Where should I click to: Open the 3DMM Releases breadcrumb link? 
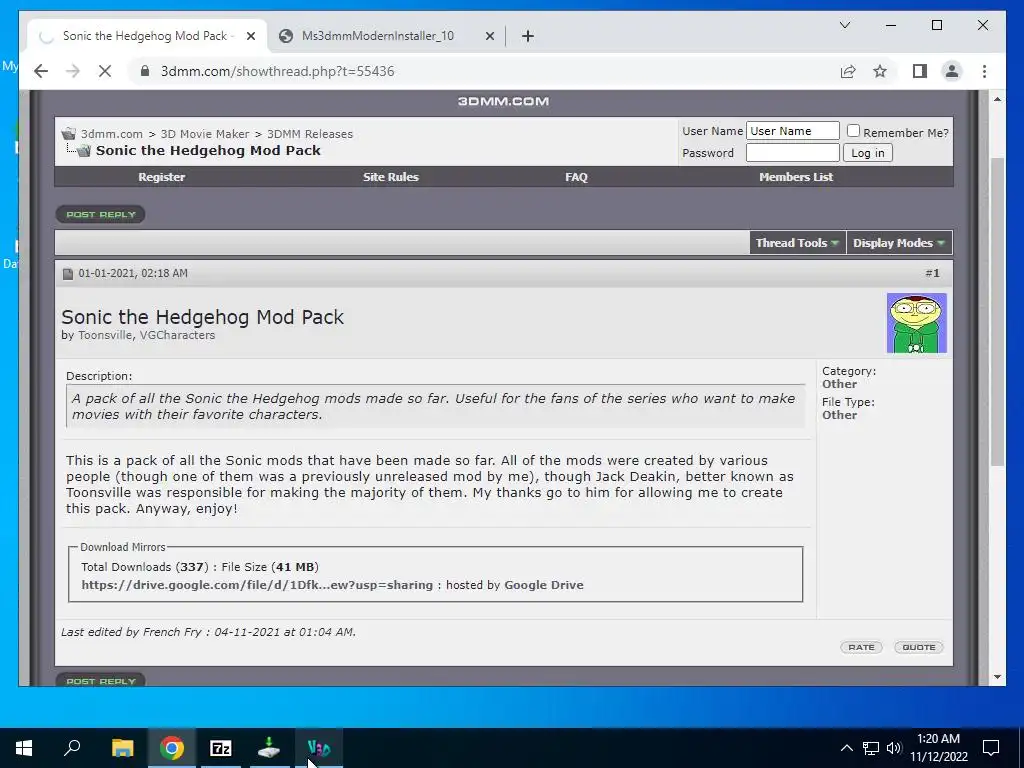pyautogui.click(x=310, y=134)
